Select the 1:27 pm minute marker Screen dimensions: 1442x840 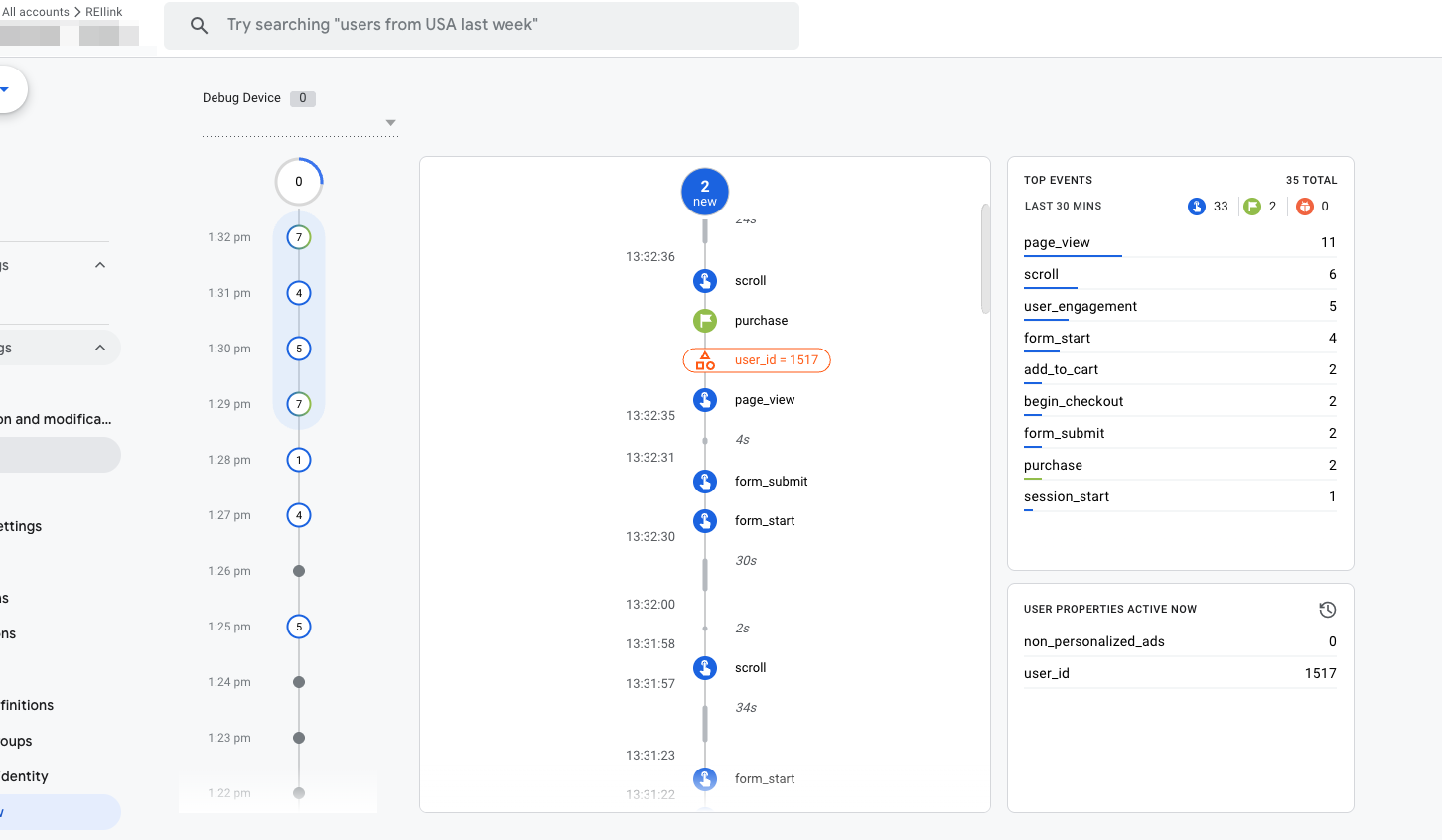point(299,515)
